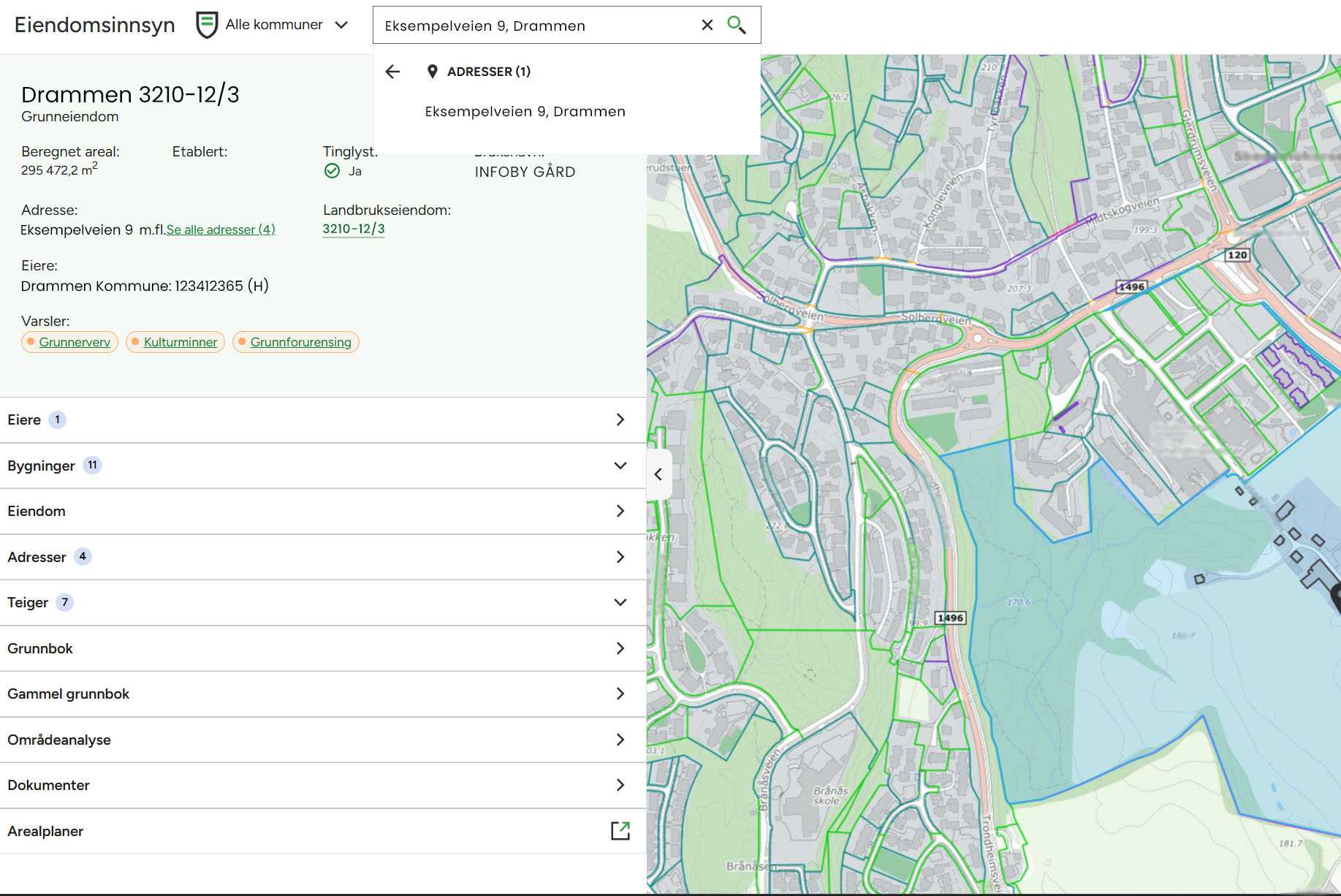
Task: Expand the Eiendom section
Action: 323,512
